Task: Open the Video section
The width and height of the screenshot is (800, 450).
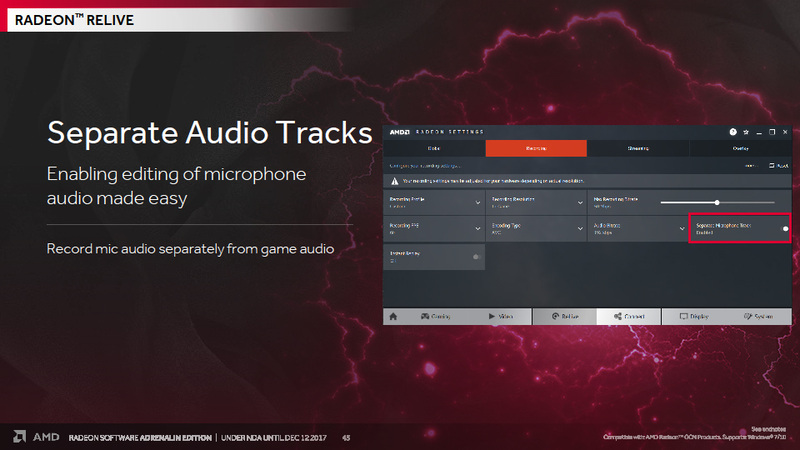Action: pyautogui.click(x=501, y=316)
